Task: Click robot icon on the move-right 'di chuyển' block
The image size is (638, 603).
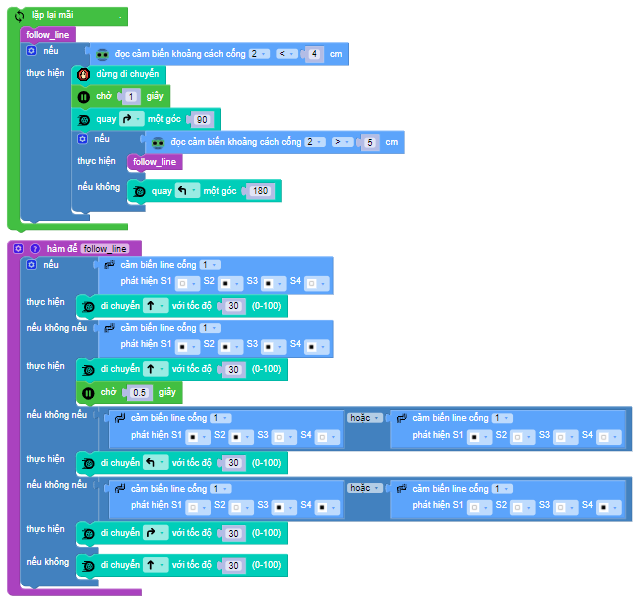Action: tap(88, 533)
